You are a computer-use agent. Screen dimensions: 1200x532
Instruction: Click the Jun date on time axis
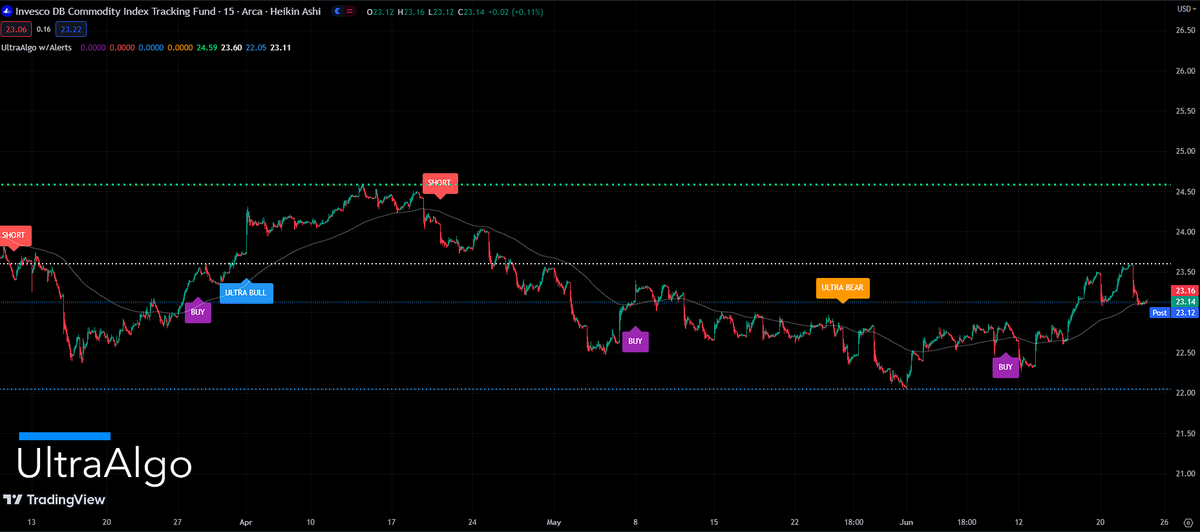point(907,522)
